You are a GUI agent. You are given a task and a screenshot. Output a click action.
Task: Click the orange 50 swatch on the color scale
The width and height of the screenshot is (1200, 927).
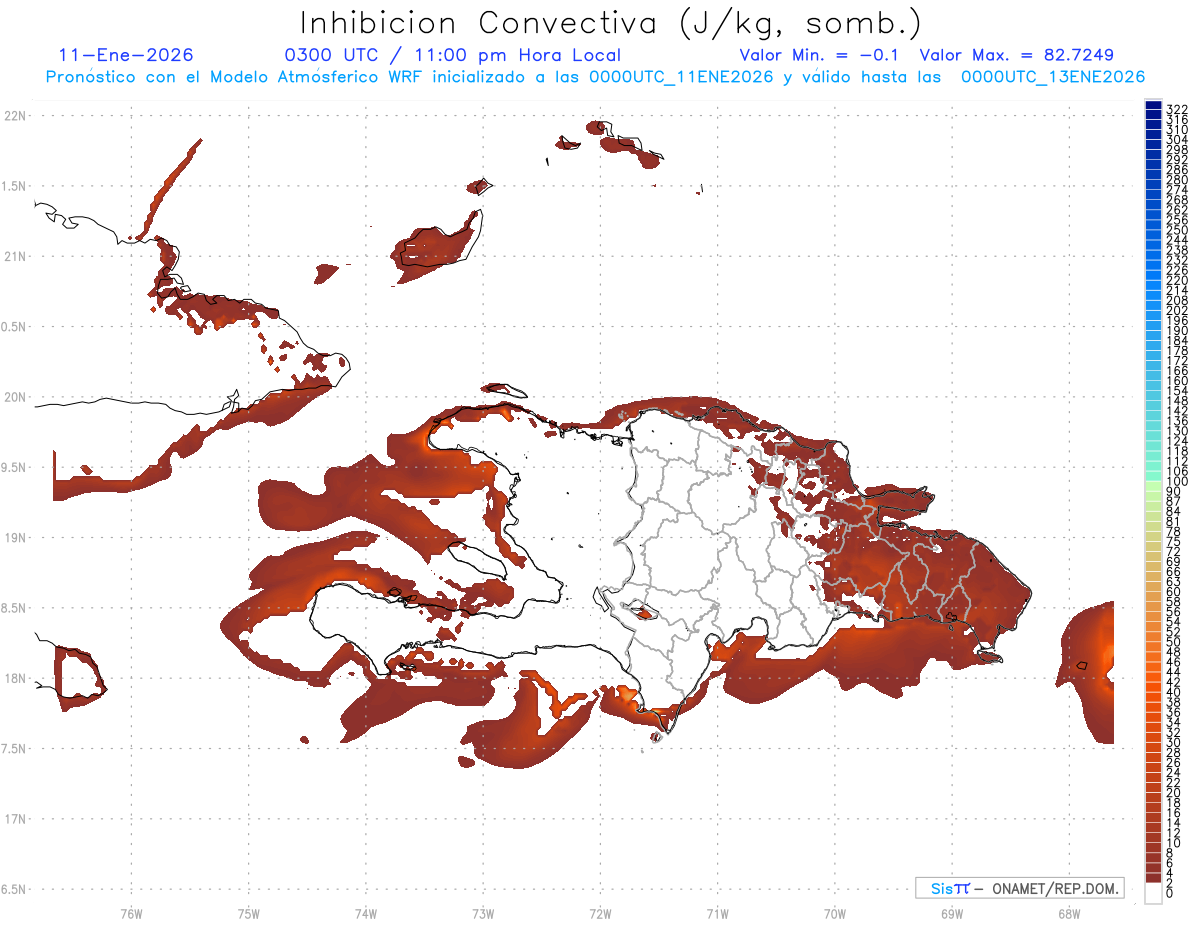tap(1153, 642)
